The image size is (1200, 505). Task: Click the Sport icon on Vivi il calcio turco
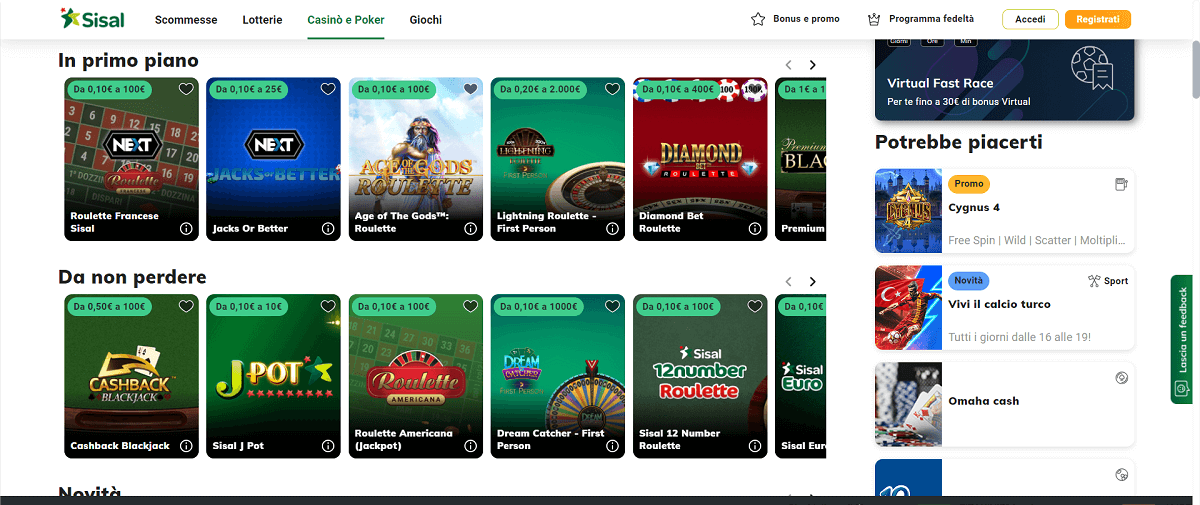pos(1094,281)
